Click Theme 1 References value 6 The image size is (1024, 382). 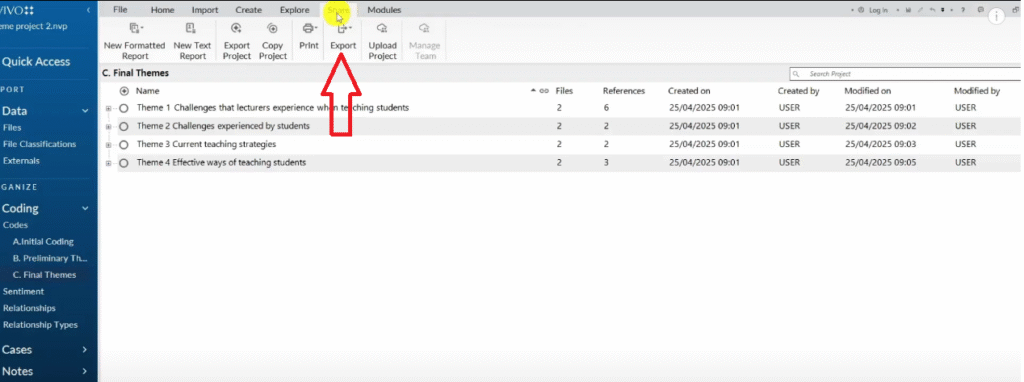point(607,108)
